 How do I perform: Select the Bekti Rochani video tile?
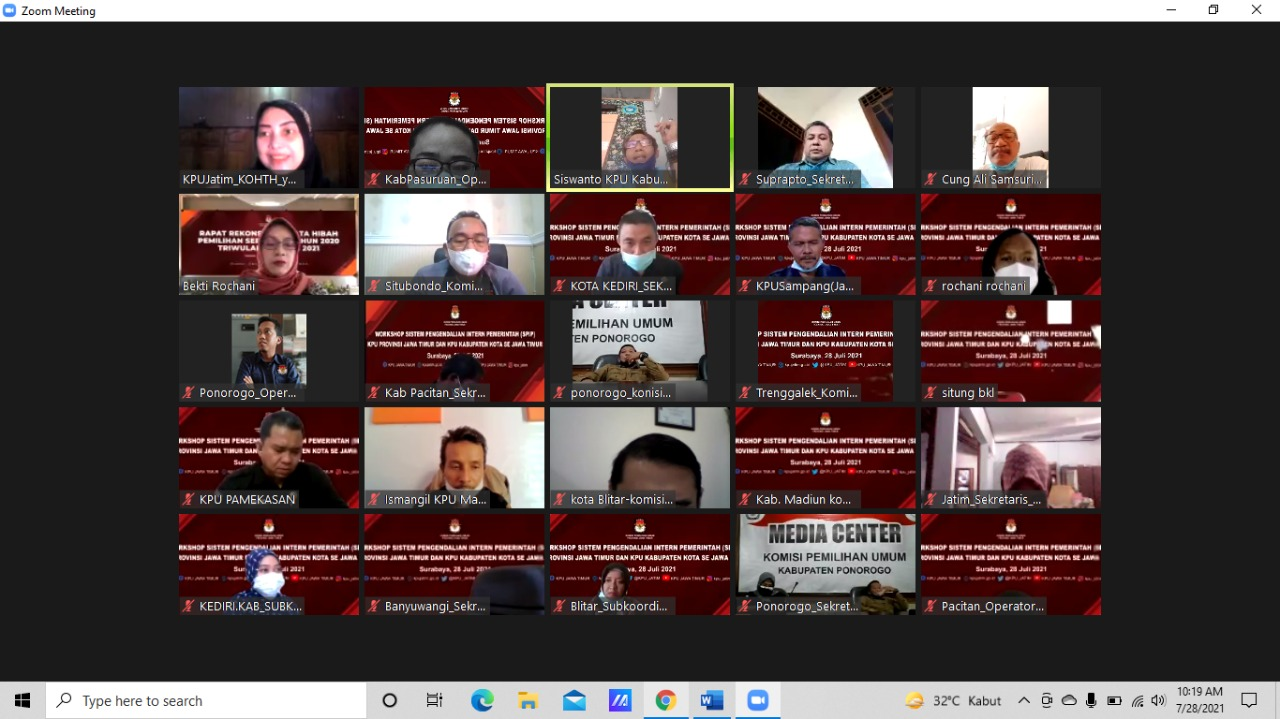click(269, 244)
